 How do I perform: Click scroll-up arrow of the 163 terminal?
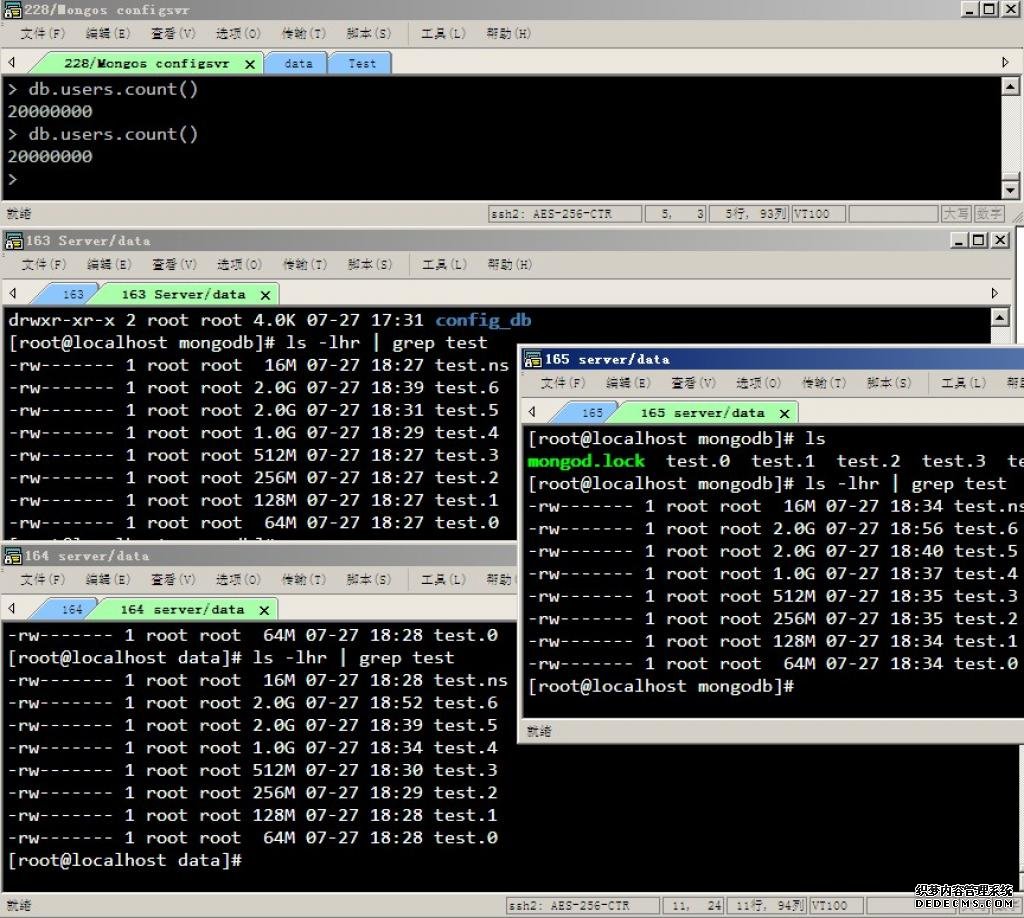pyautogui.click(x=999, y=317)
